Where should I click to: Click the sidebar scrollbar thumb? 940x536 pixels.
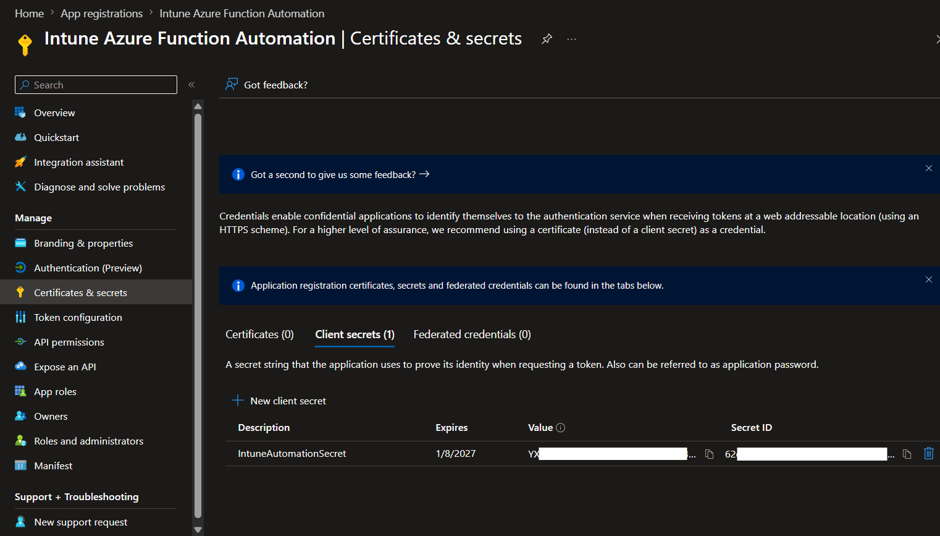tap(198, 316)
